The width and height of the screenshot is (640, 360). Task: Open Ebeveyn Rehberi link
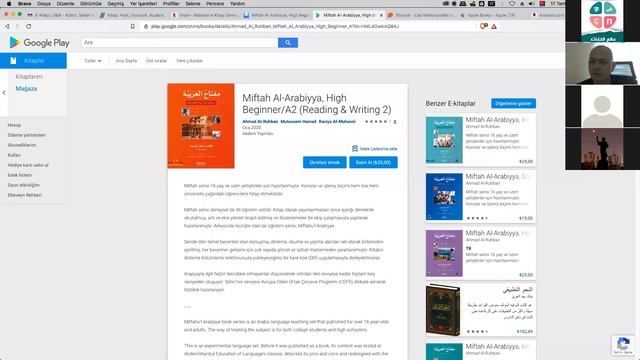point(24,195)
